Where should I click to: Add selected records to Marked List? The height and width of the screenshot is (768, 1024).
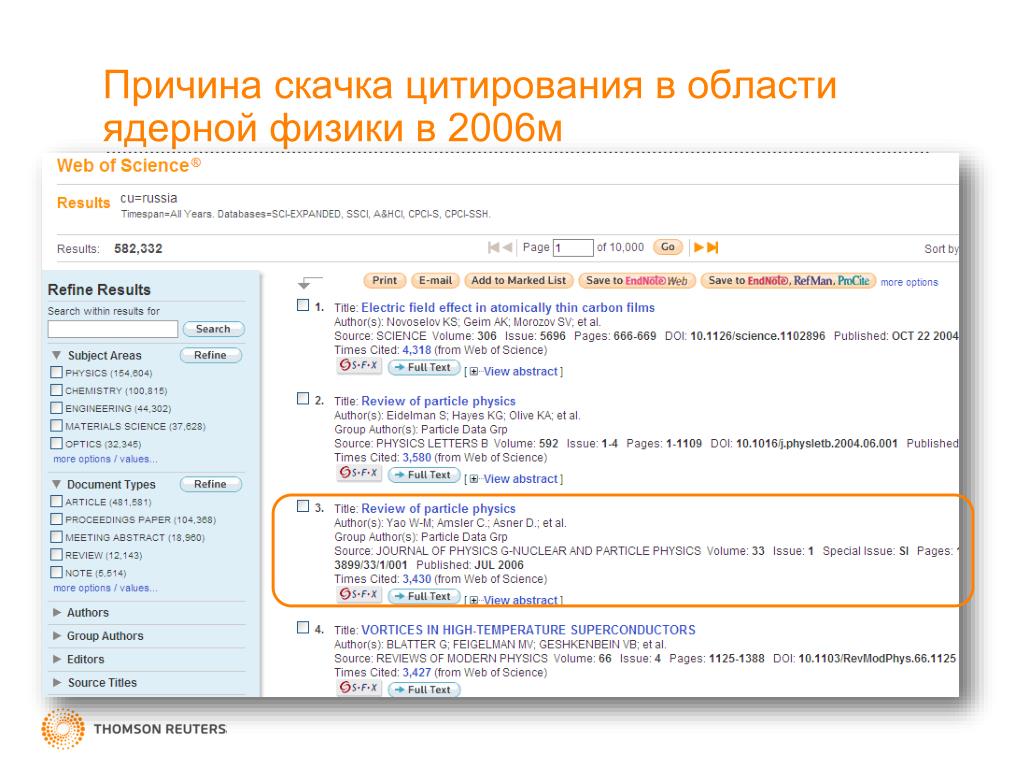point(519,280)
